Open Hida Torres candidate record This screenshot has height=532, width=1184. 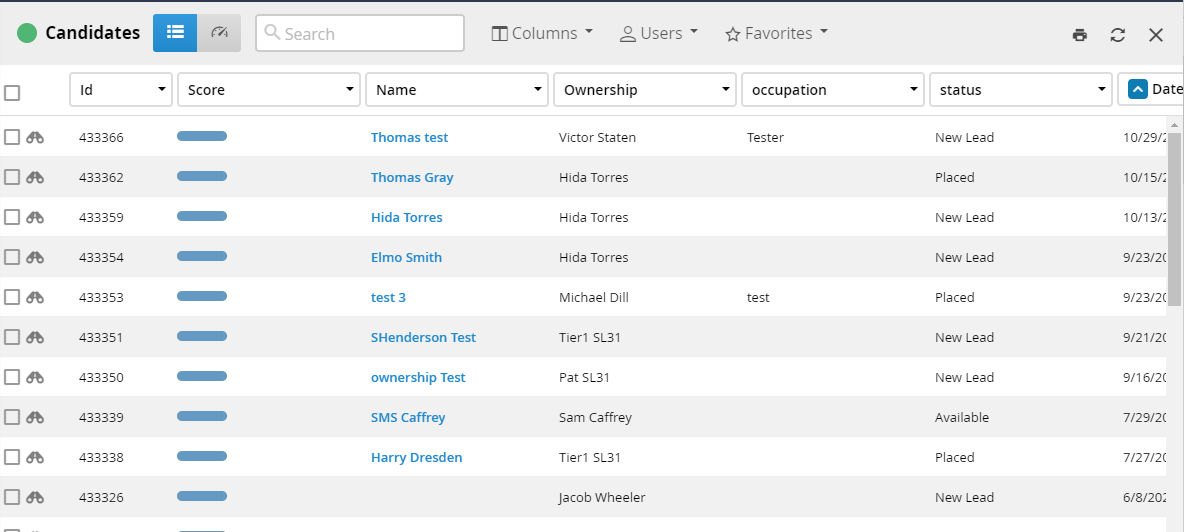pos(406,218)
